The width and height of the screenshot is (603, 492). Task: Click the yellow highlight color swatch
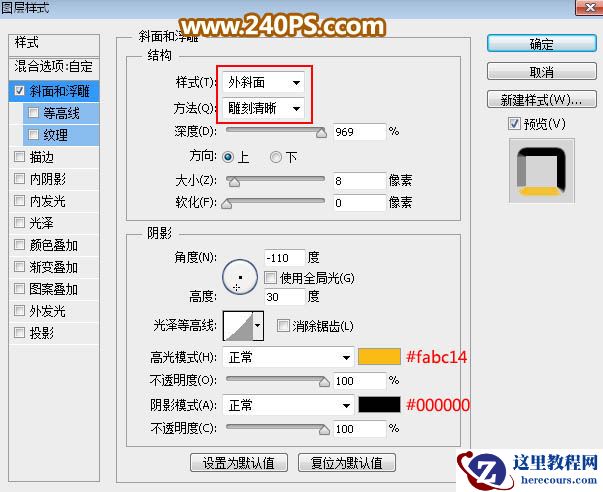click(x=379, y=357)
